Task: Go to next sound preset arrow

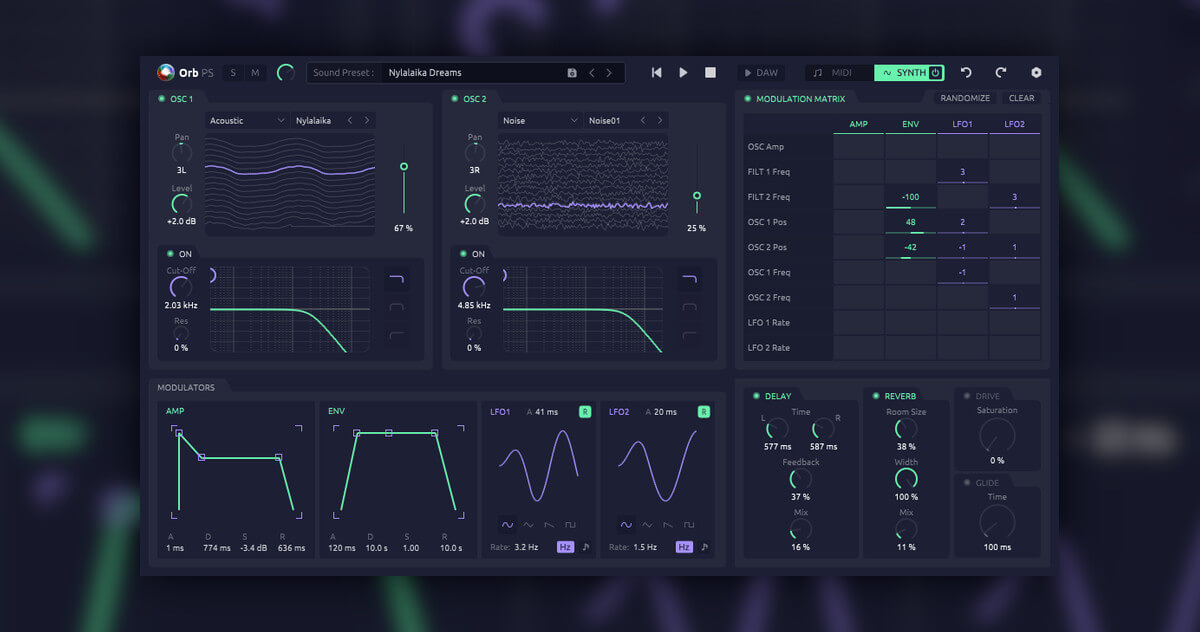Action: pyautogui.click(x=609, y=73)
